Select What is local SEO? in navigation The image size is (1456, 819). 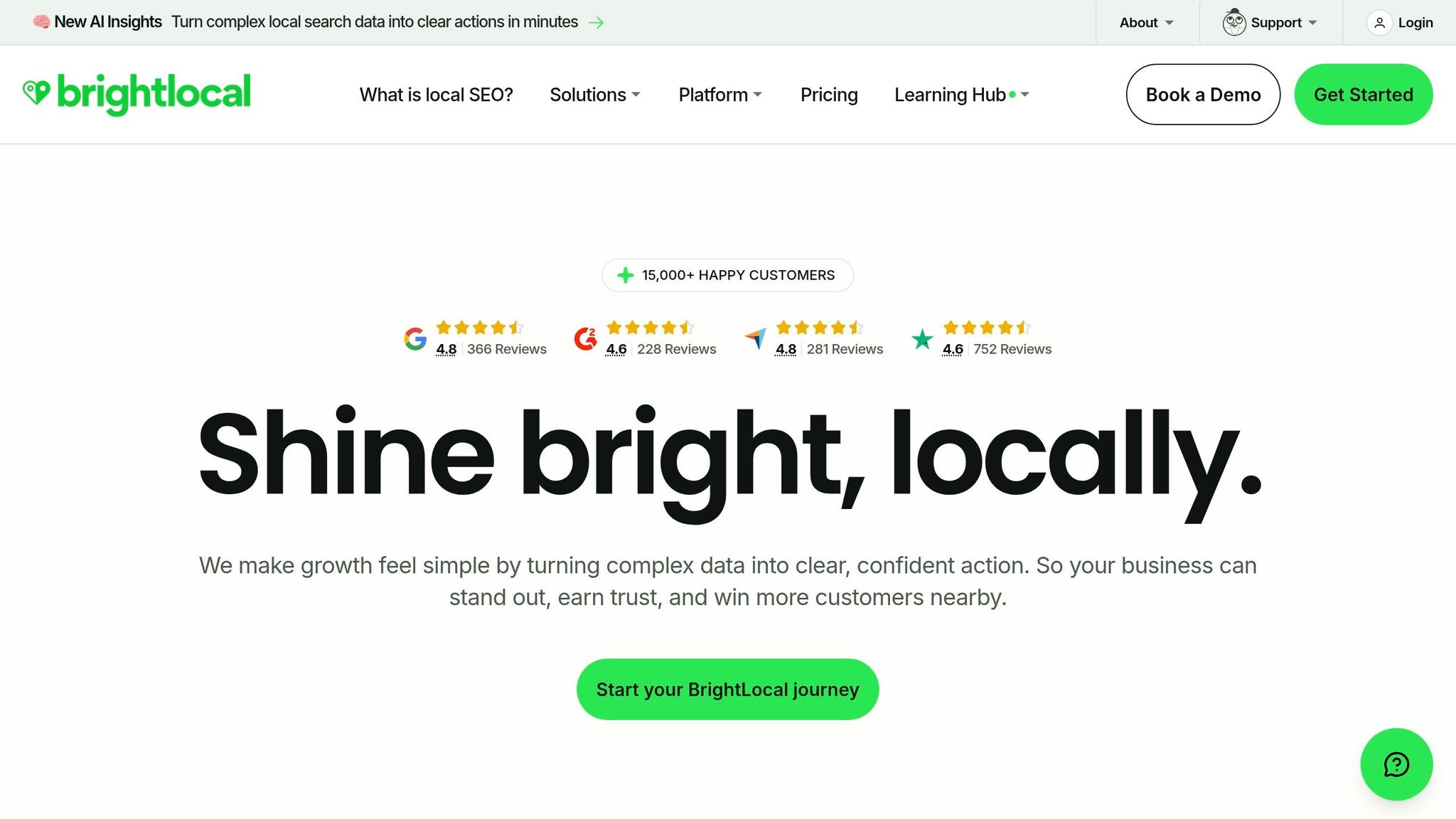click(437, 94)
